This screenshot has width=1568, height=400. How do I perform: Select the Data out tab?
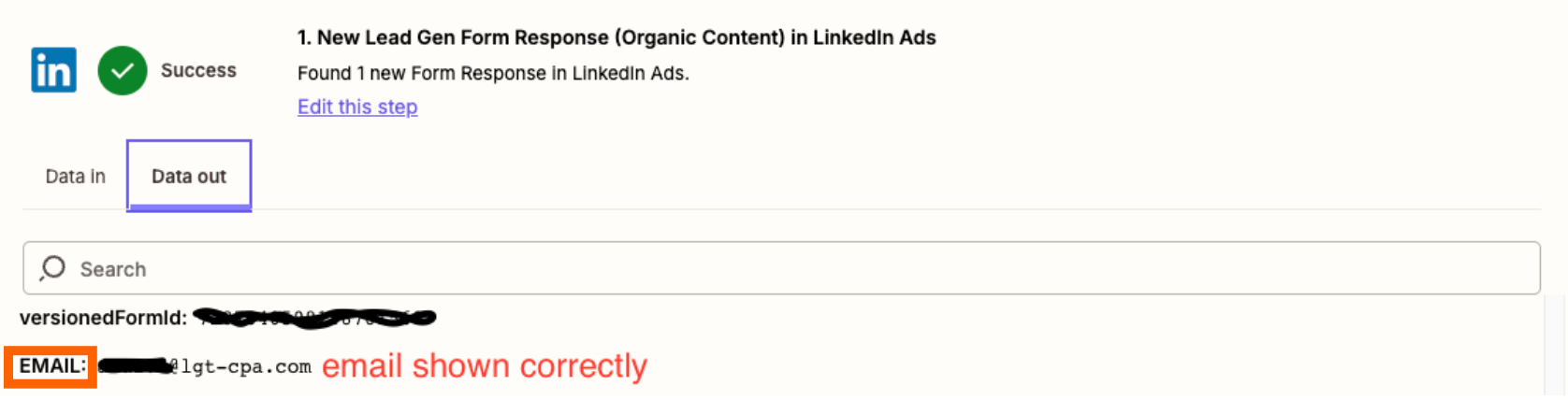tap(189, 176)
